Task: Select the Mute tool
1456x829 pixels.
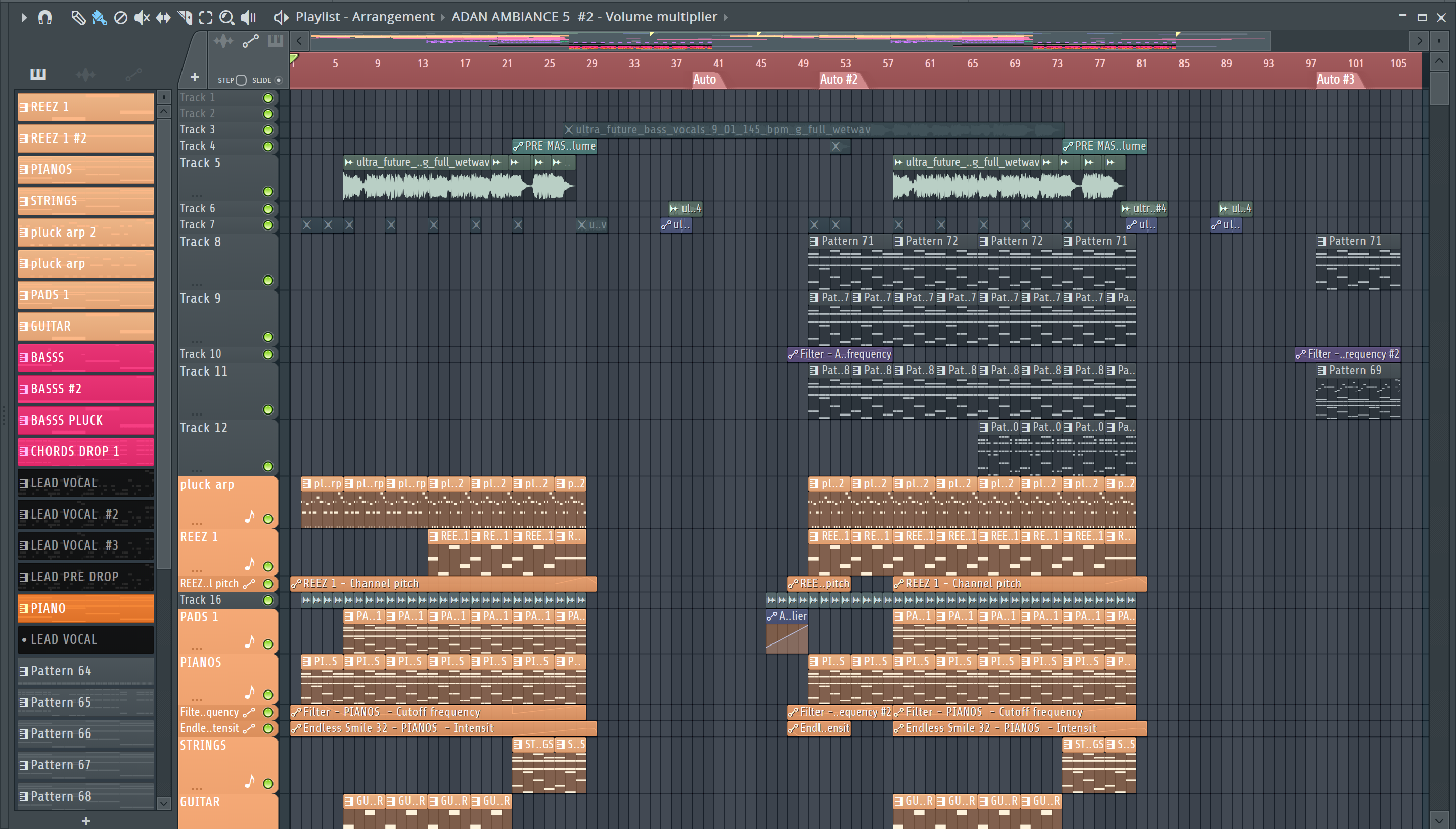Action: coord(142,18)
